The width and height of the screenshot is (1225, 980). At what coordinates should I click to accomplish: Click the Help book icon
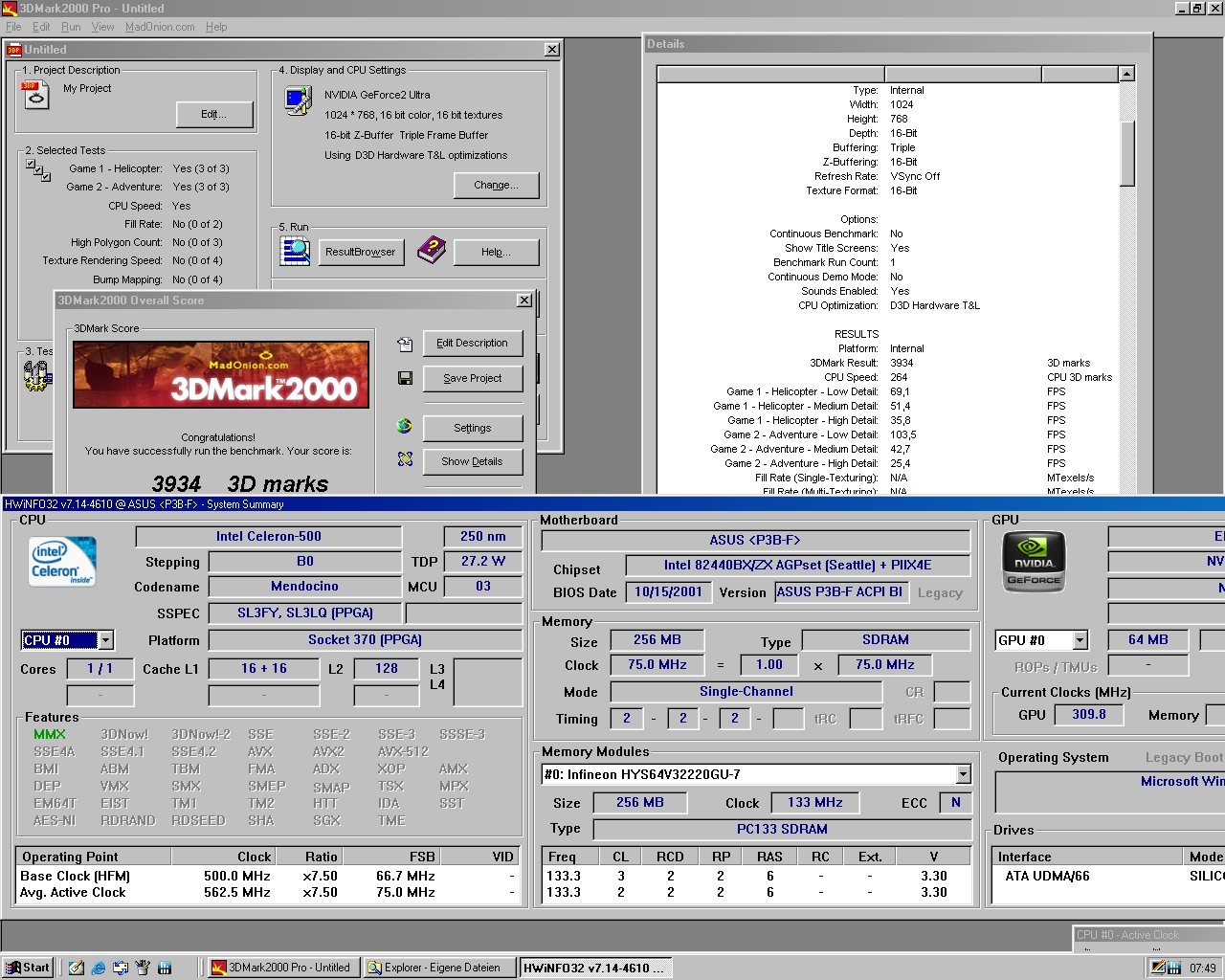pos(432,250)
